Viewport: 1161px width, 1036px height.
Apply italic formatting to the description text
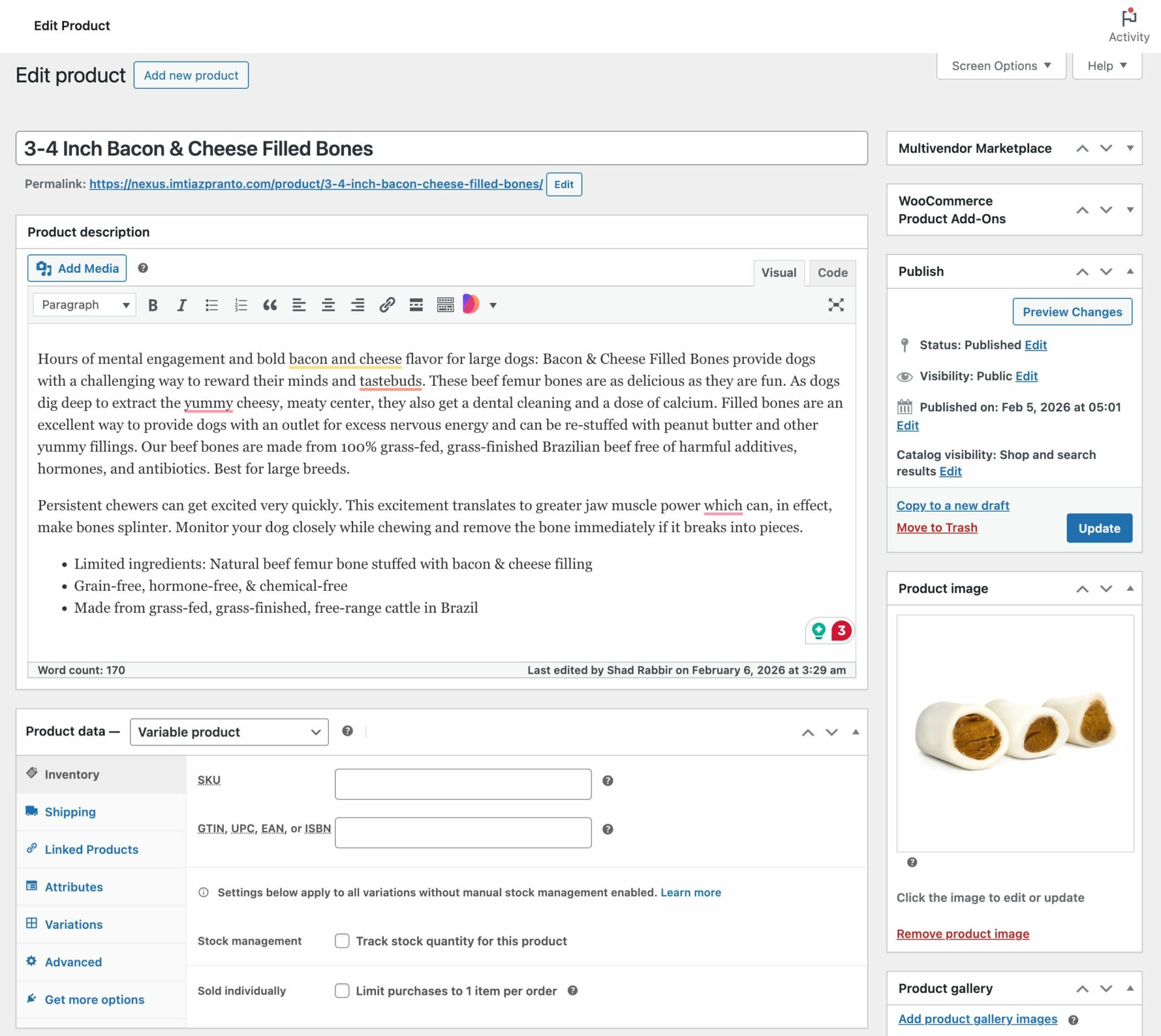181,305
